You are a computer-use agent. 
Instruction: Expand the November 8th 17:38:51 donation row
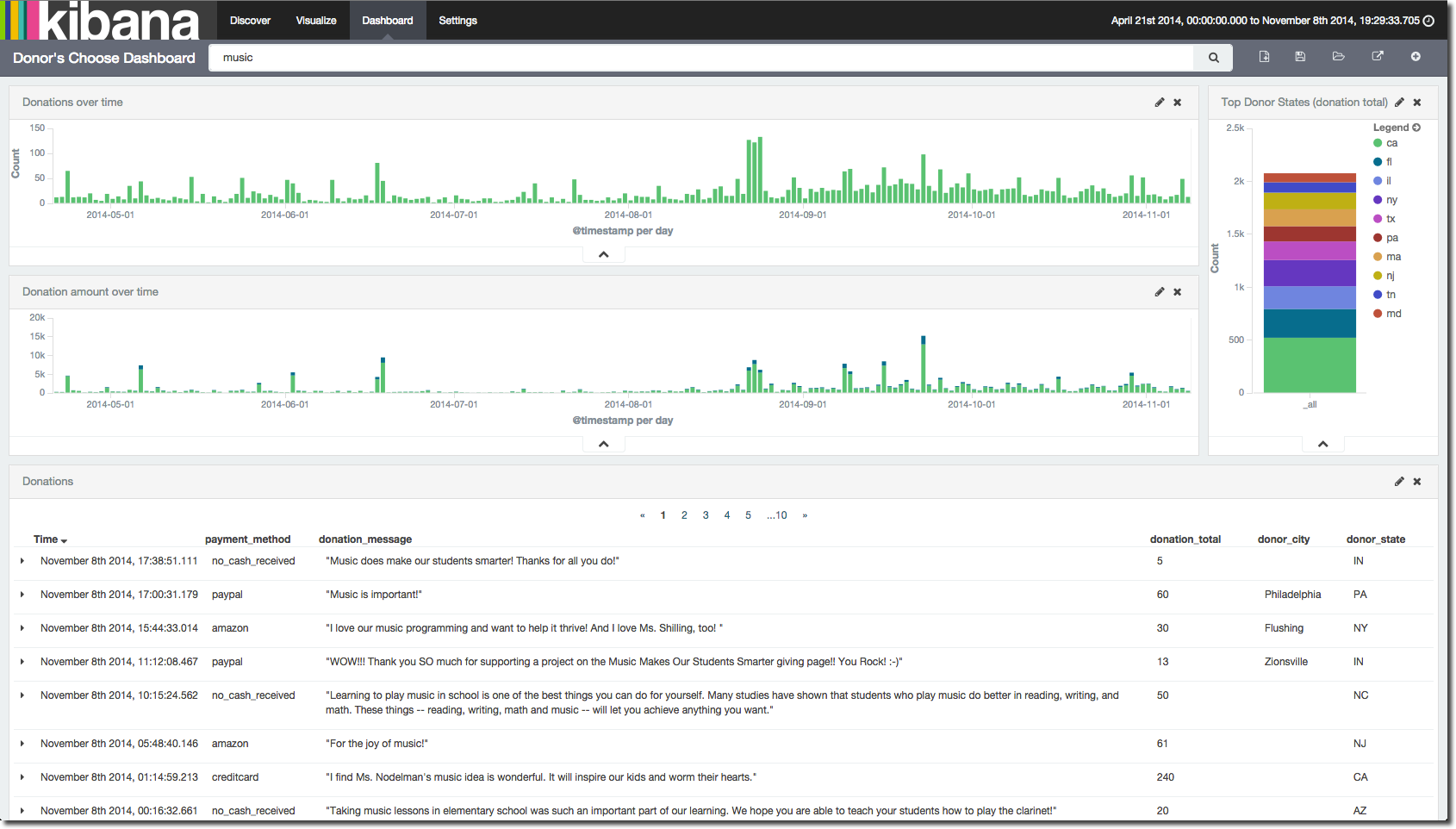(x=22, y=561)
